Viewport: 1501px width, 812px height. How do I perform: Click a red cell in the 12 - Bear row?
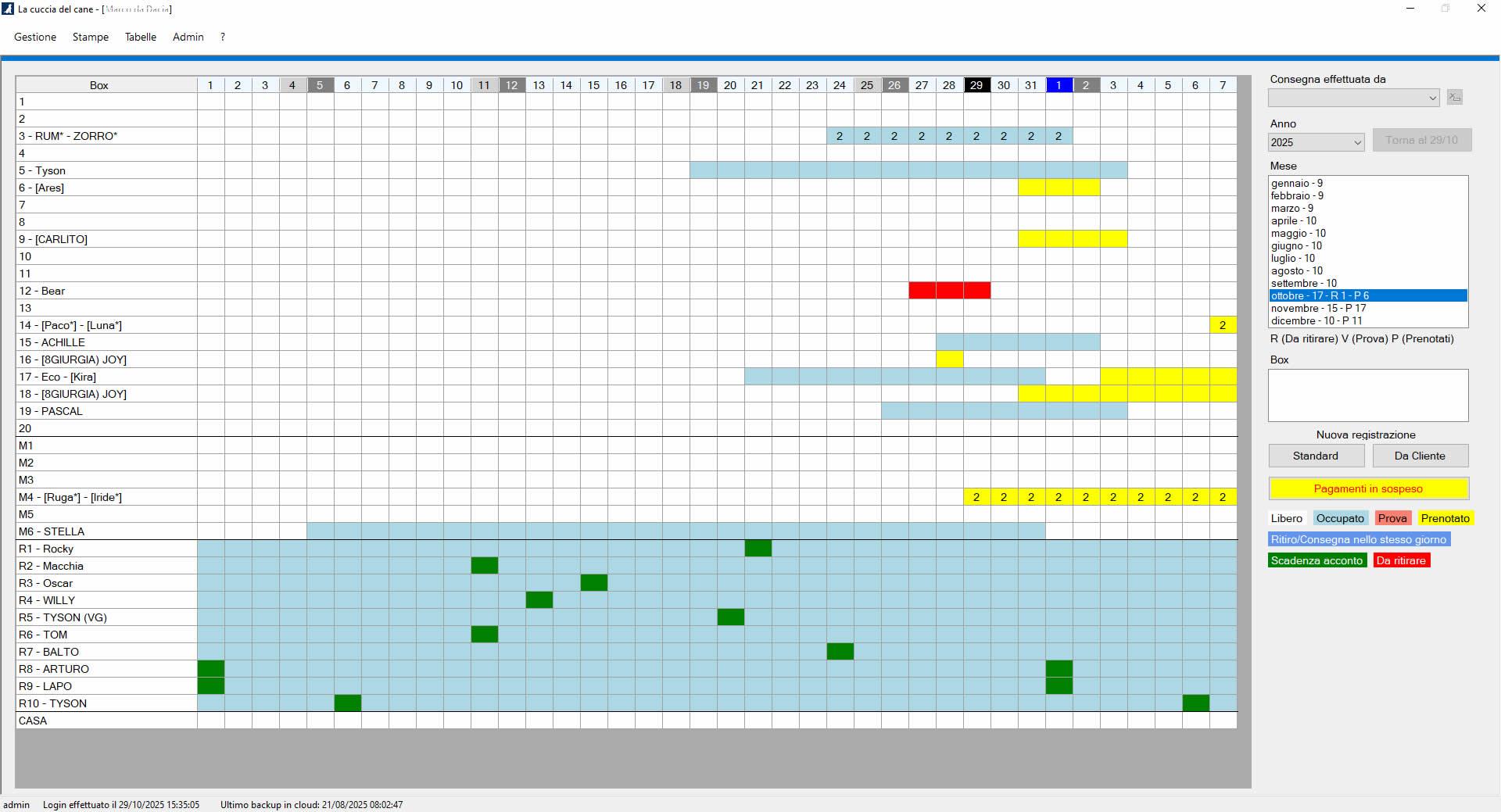[x=949, y=291]
